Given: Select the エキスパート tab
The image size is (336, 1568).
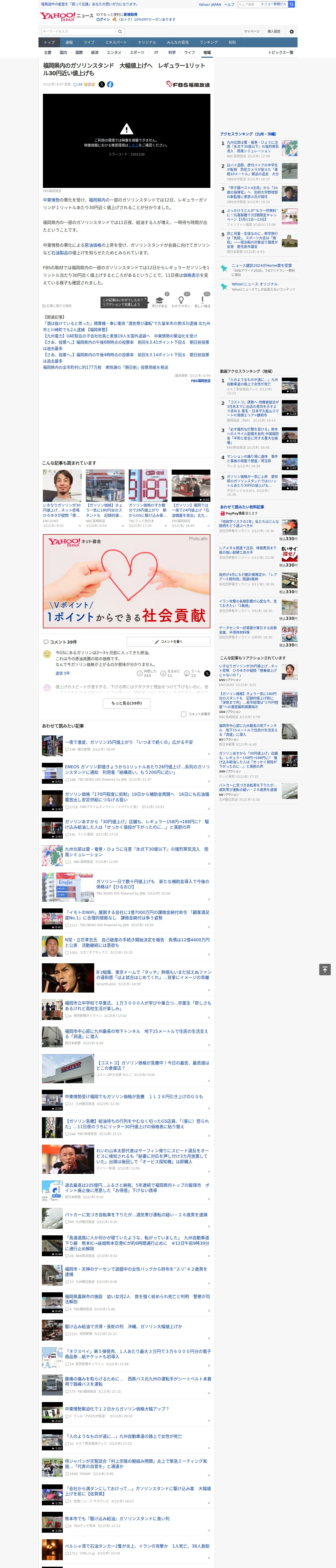Looking at the screenshot, I should coord(116,43).
